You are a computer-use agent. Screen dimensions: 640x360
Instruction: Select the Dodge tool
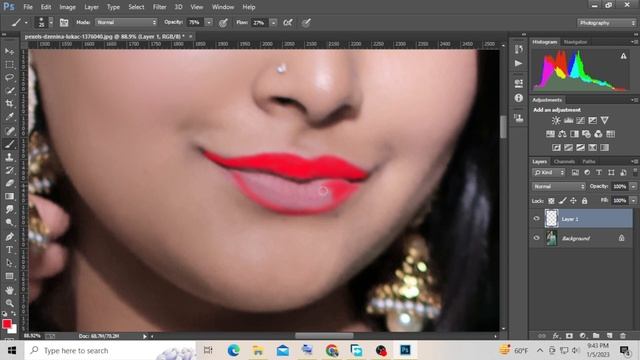coord(9,222)
